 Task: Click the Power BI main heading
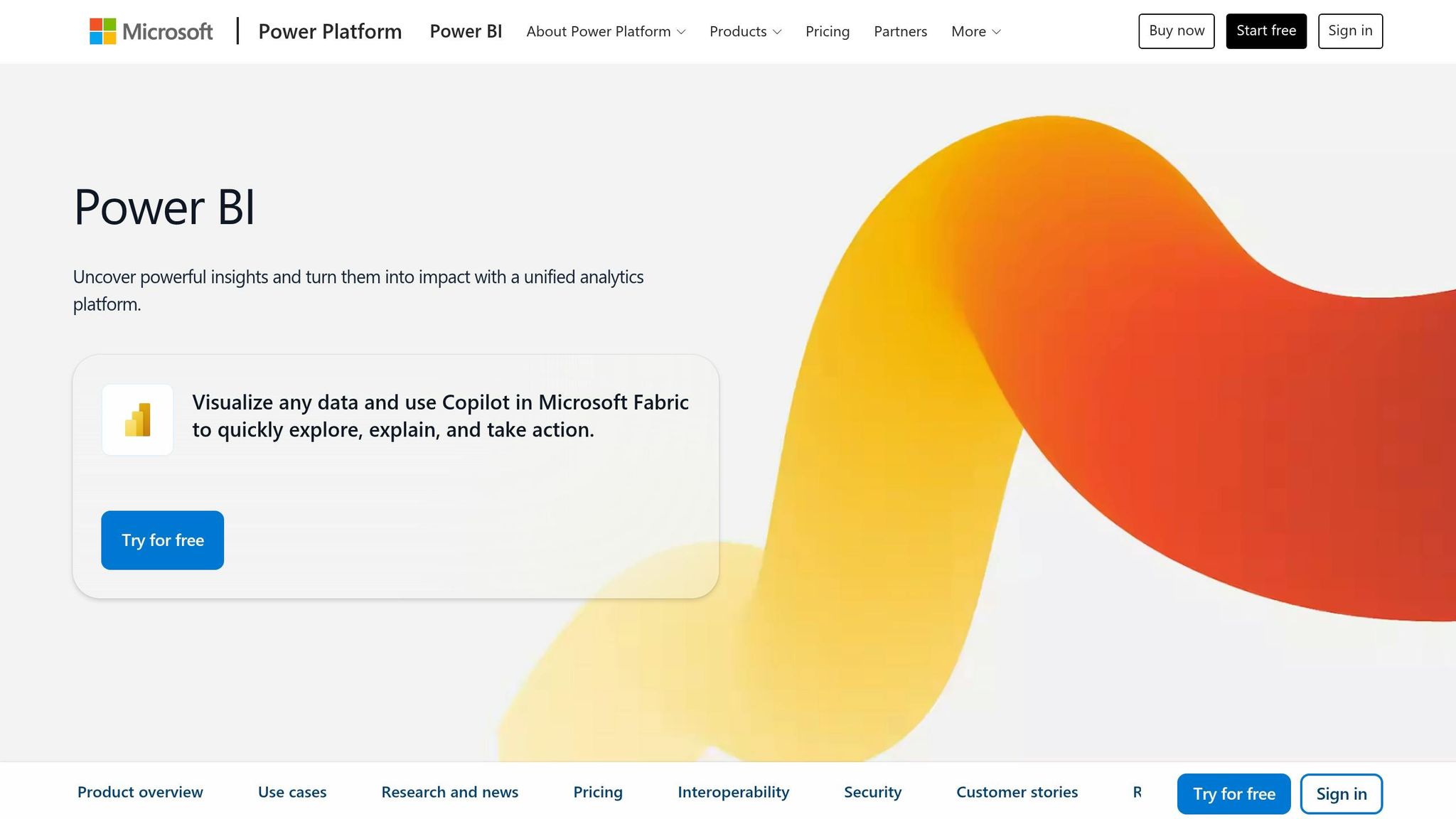pyautogui.click(x=164, y=207)
